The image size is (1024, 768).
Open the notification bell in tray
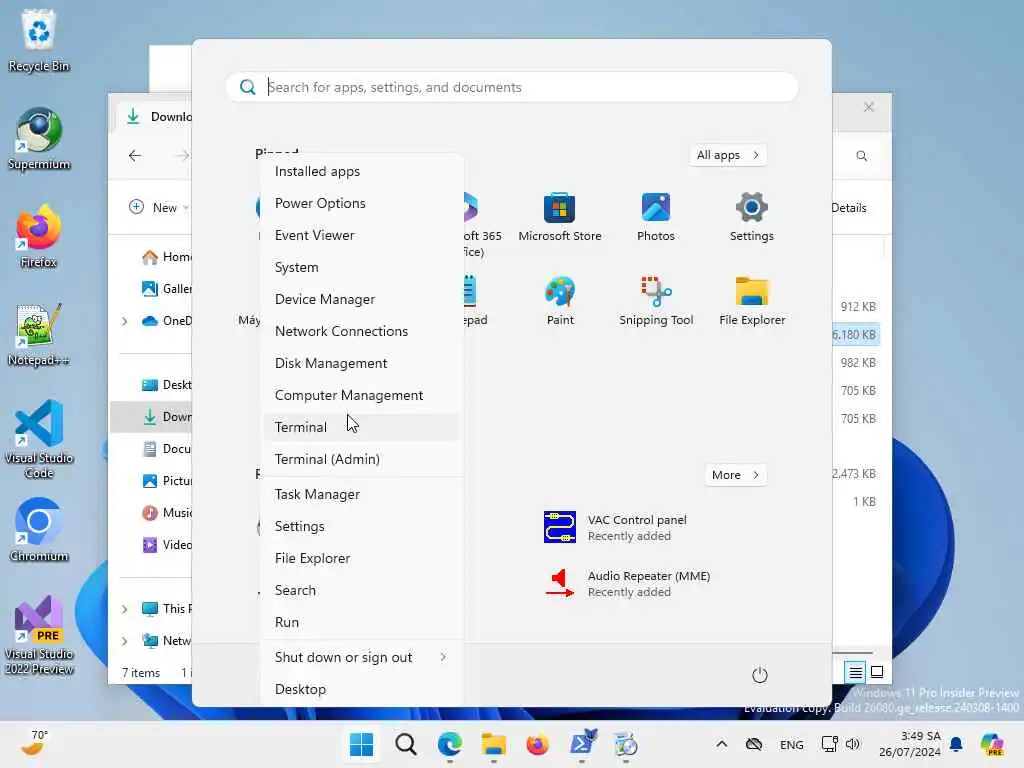(956, 744)
